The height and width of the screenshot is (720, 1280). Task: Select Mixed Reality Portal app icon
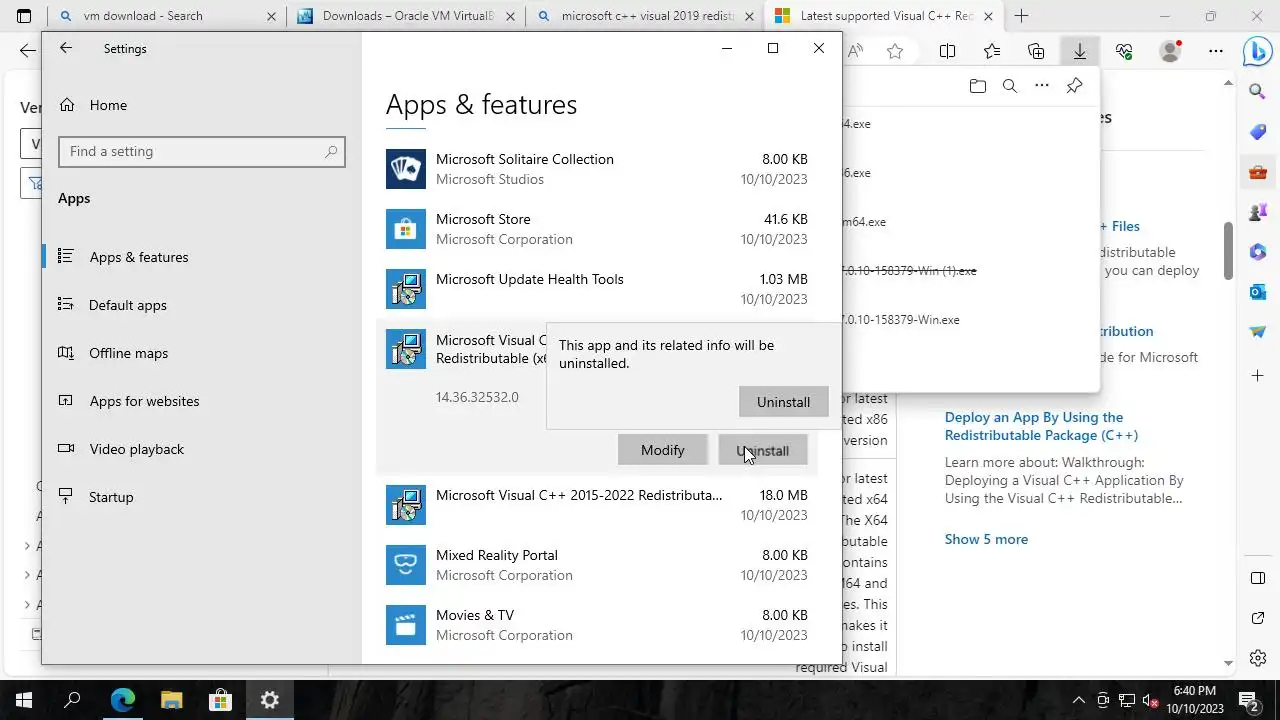406,565
